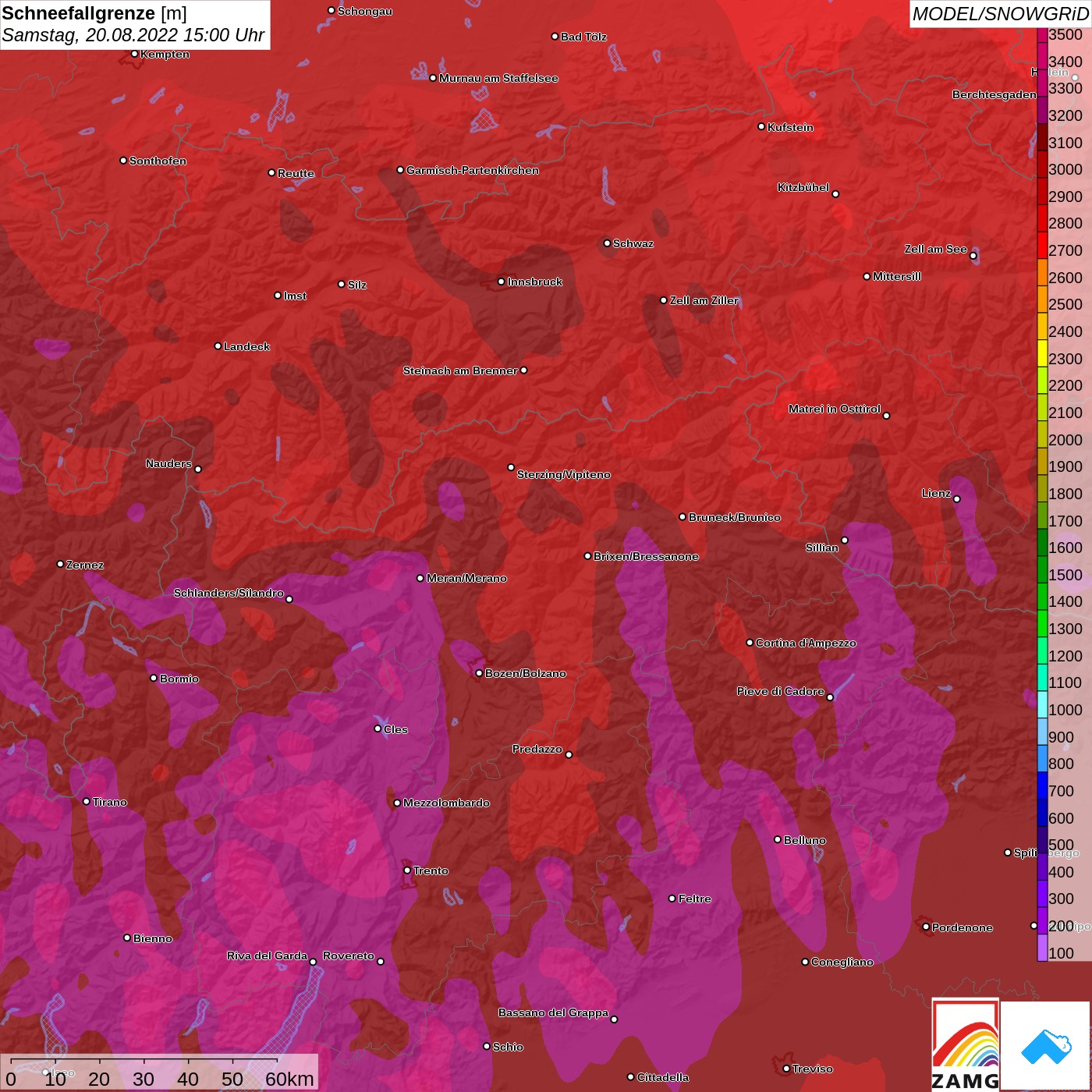
Task: Click Bruneck/Brunico label
Action: [734, 517]
